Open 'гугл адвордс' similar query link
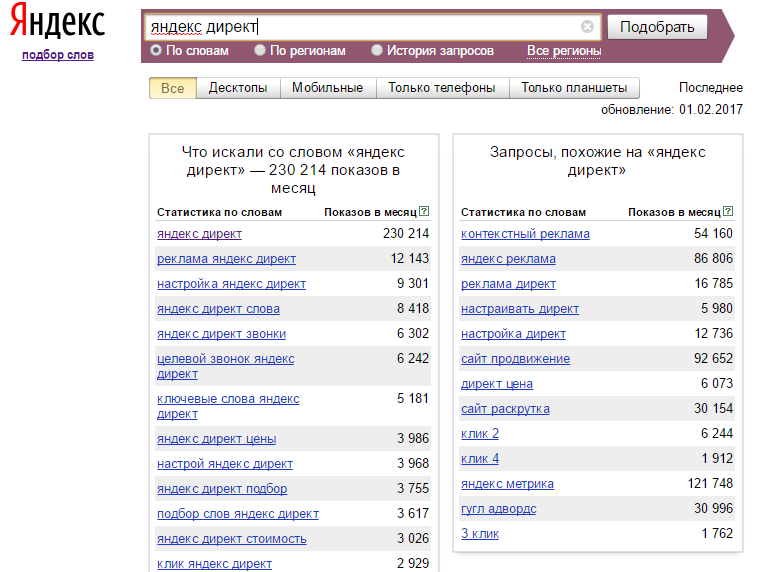The height and width of the screenshot is (572, 783). 499,509
